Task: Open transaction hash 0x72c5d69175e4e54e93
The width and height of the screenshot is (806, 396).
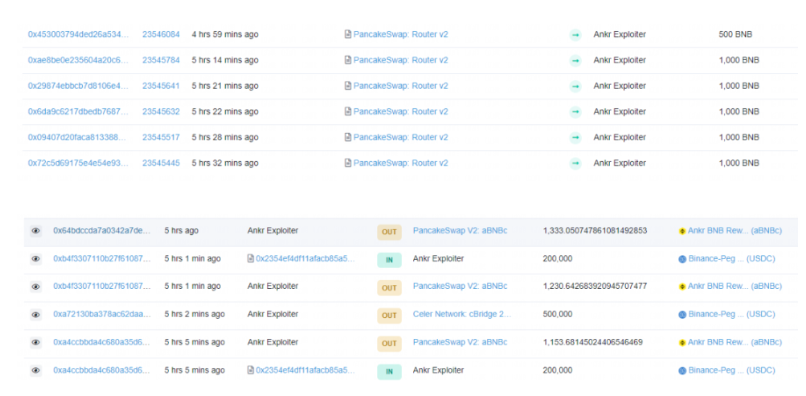Action: [79, 163]
